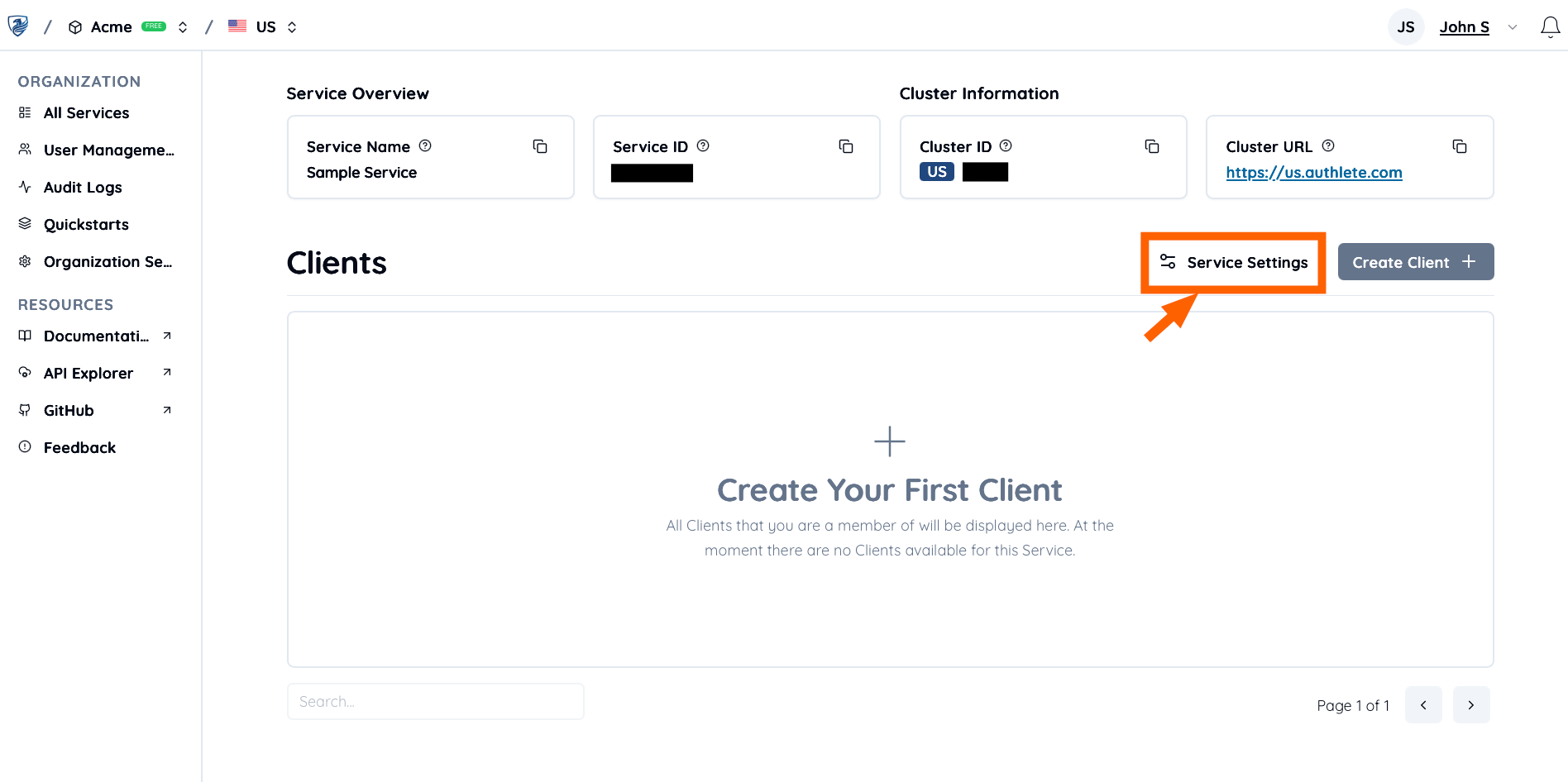Image resolution: width=1568 pixels, height=782 pixels.
Task: Click the API Explorer icon
Action: (25, 373)
